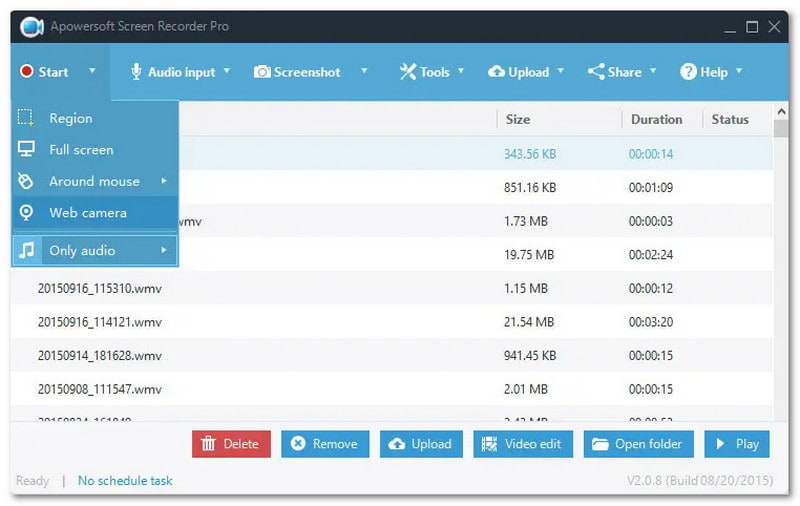
Task: Click the Full screen monitor icon
Action: point(26,149)
